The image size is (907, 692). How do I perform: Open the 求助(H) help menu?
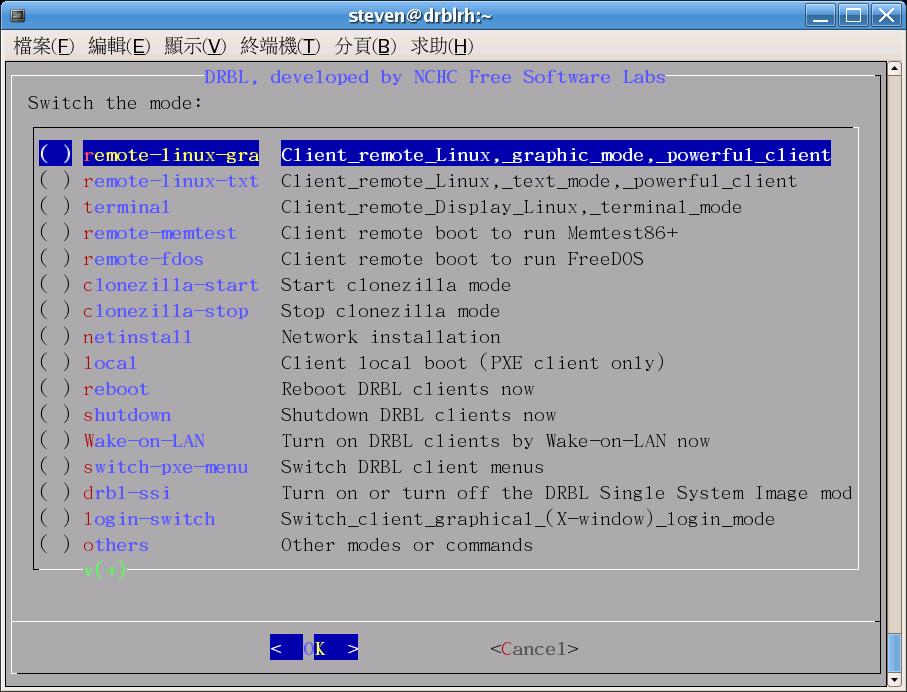click(442, 46)
